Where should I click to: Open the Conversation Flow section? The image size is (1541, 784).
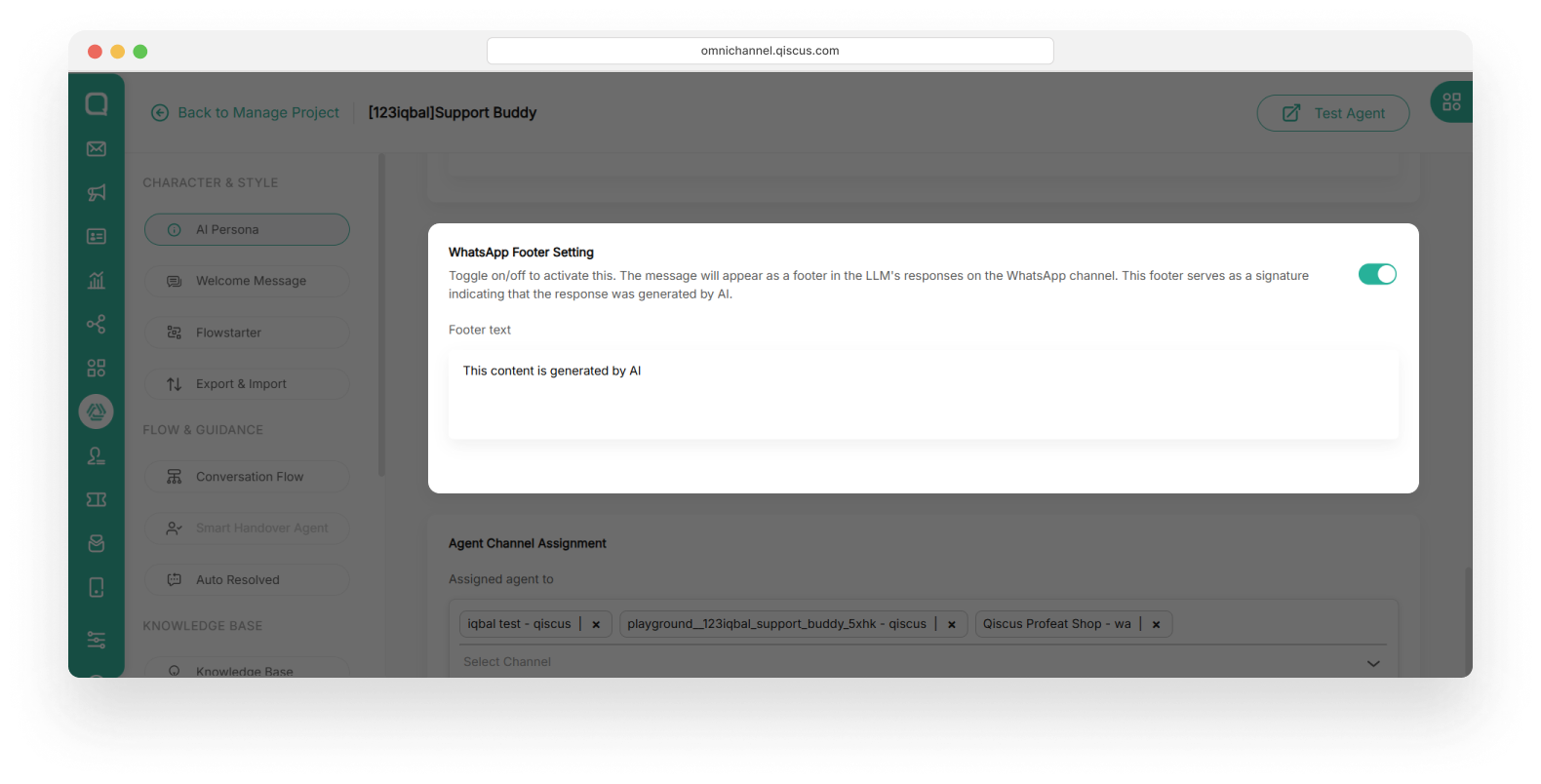[x=247, y=477]
